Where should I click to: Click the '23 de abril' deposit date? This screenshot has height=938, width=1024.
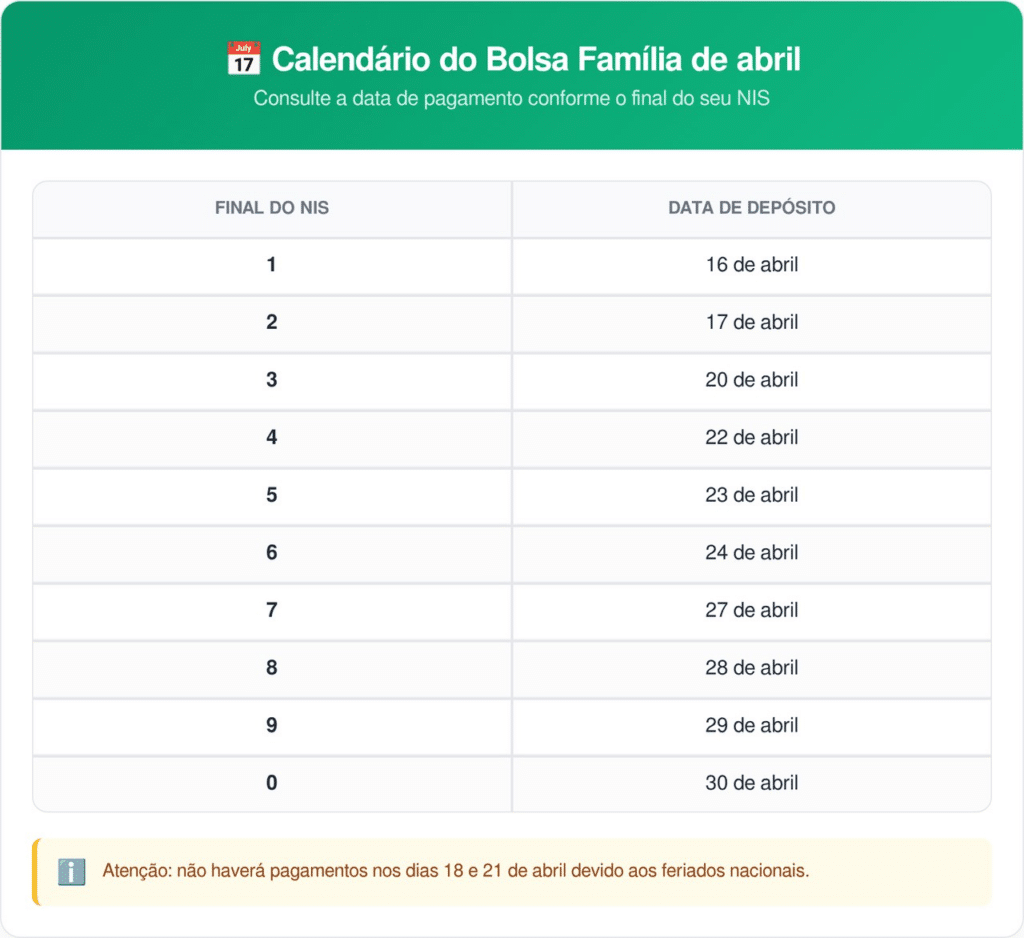752,495
